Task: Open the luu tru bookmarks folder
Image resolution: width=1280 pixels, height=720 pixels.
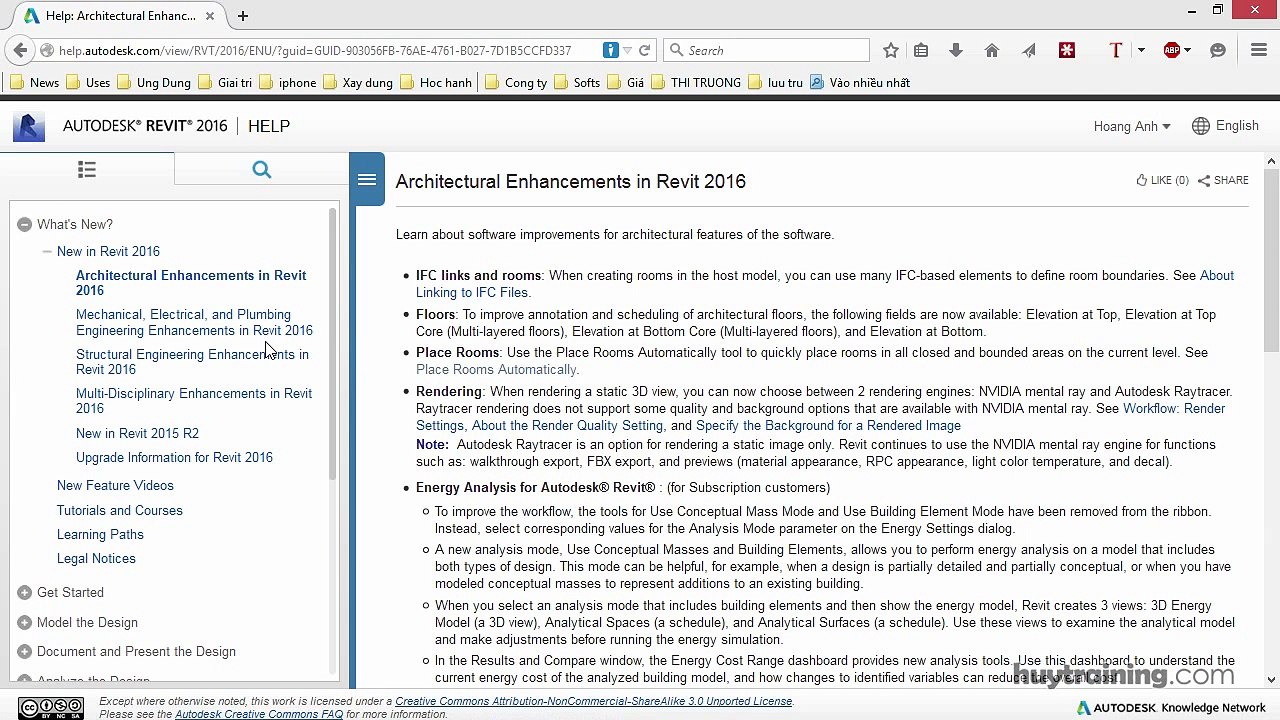Action: [x=775, y=82]
